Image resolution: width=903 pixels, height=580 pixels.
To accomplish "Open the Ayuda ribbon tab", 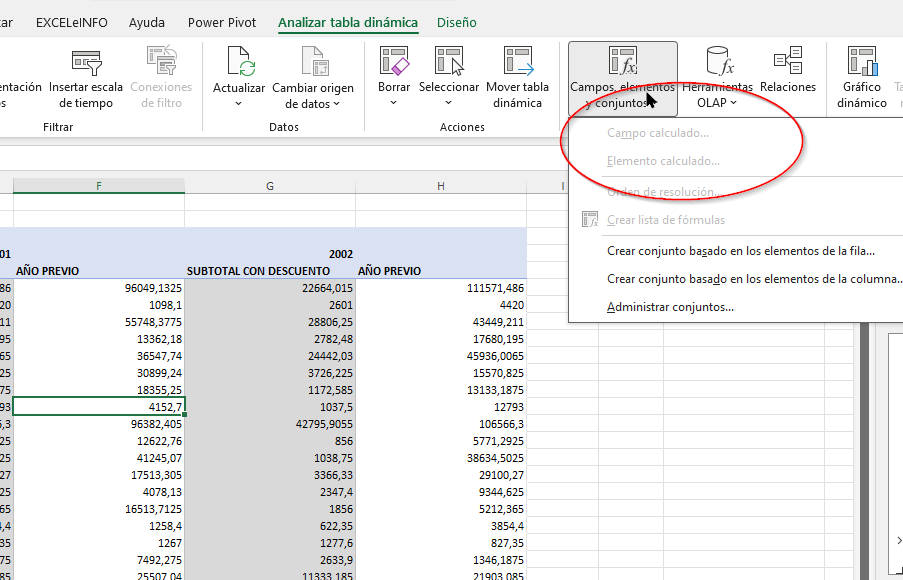I will click(147, 22).
